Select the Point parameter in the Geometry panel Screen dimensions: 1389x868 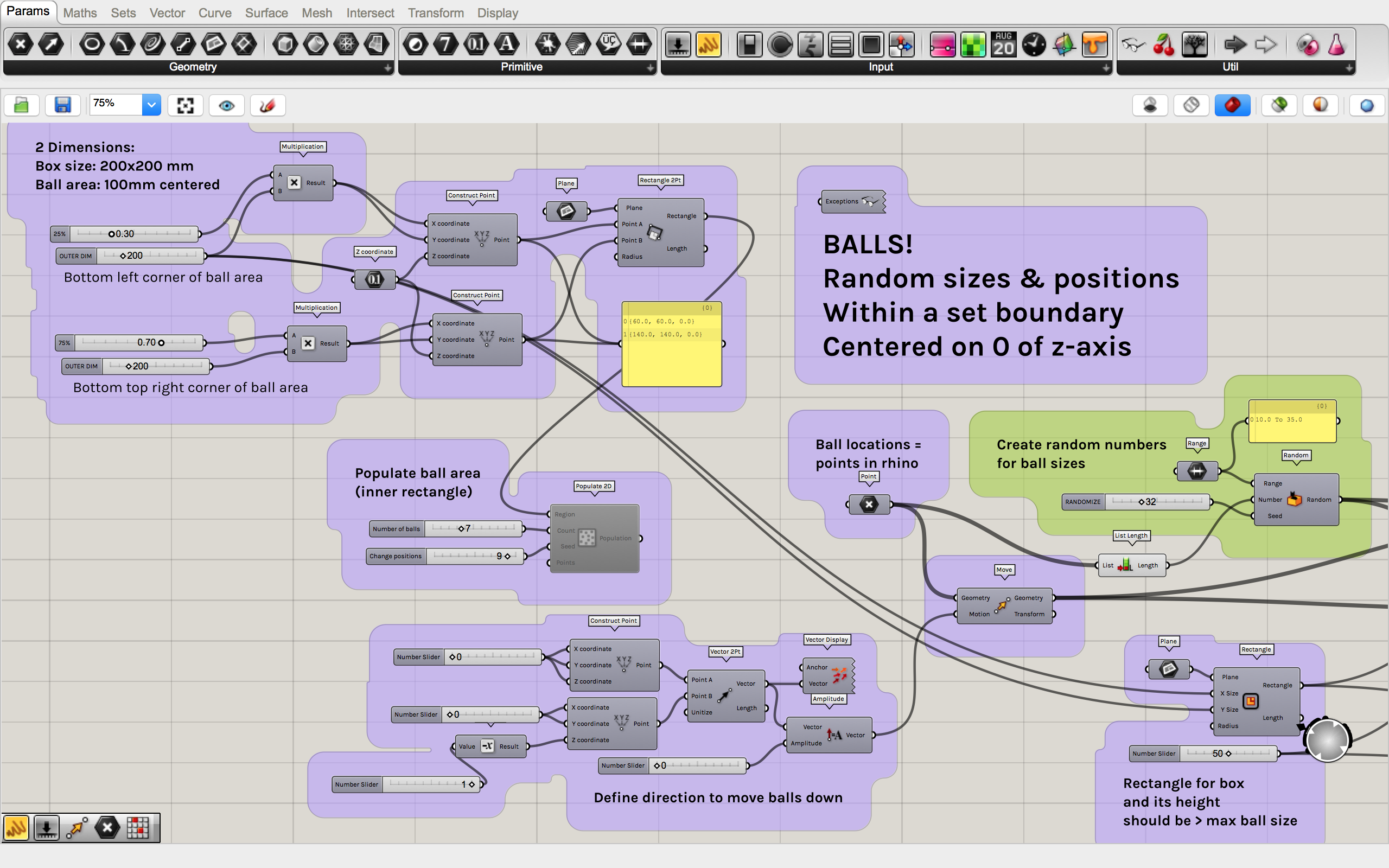pos(21,44)
